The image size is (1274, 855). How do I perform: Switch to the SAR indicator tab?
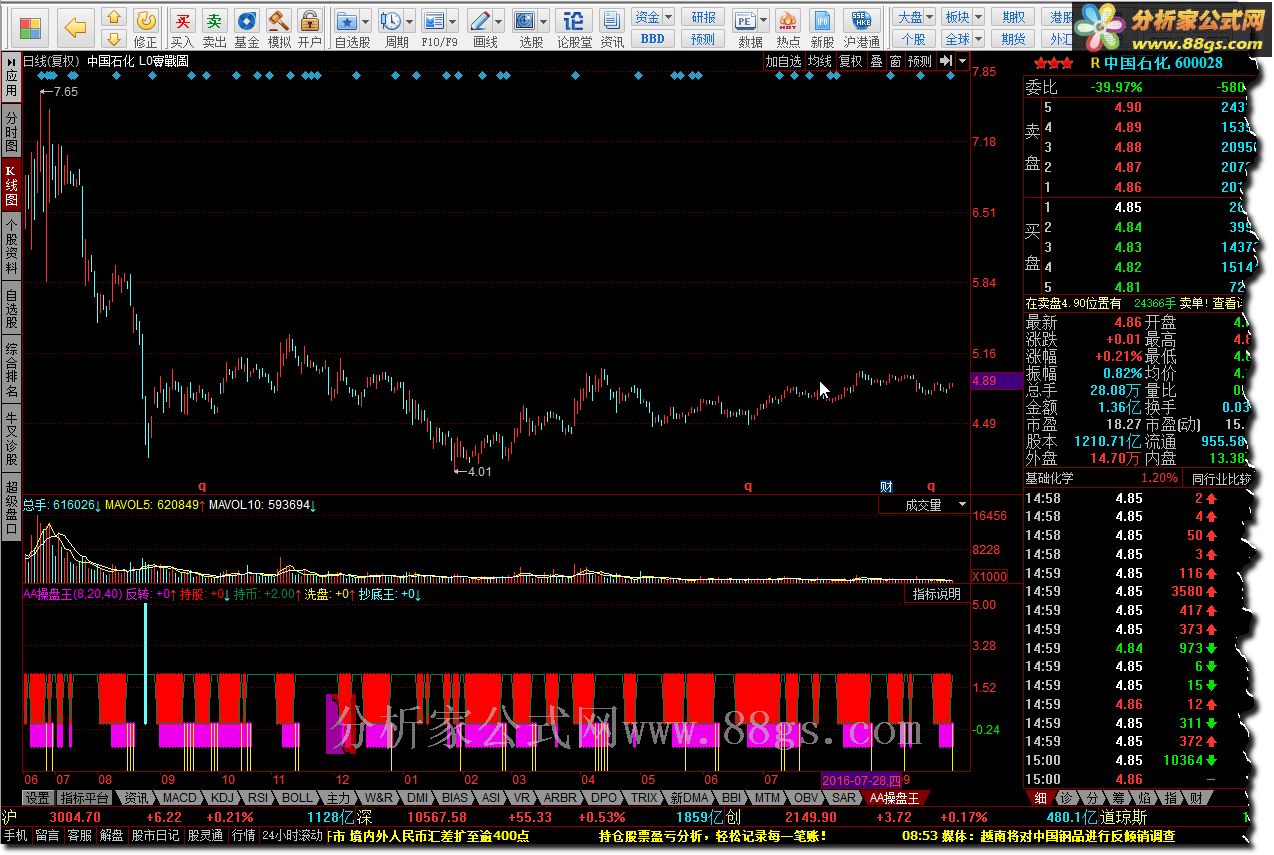(844, 798)
